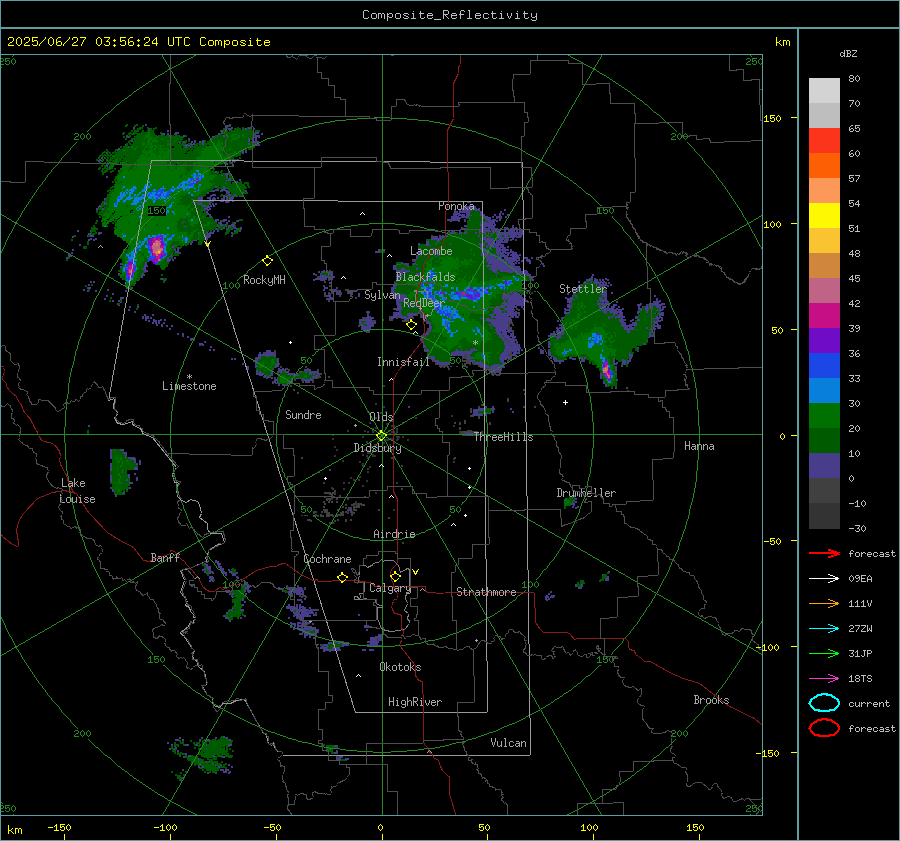Click the Sundre label

[x=303, y=414]
